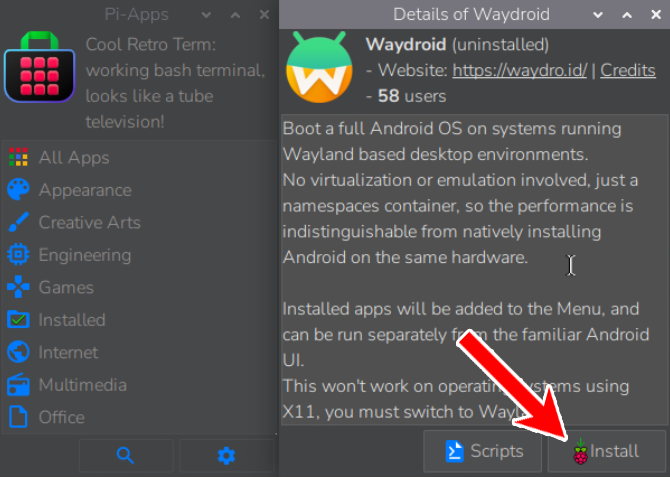The width and height of the screenshot is (670, 477).
Task: Install Waydroid with the Install button
Action: point(606,452)
